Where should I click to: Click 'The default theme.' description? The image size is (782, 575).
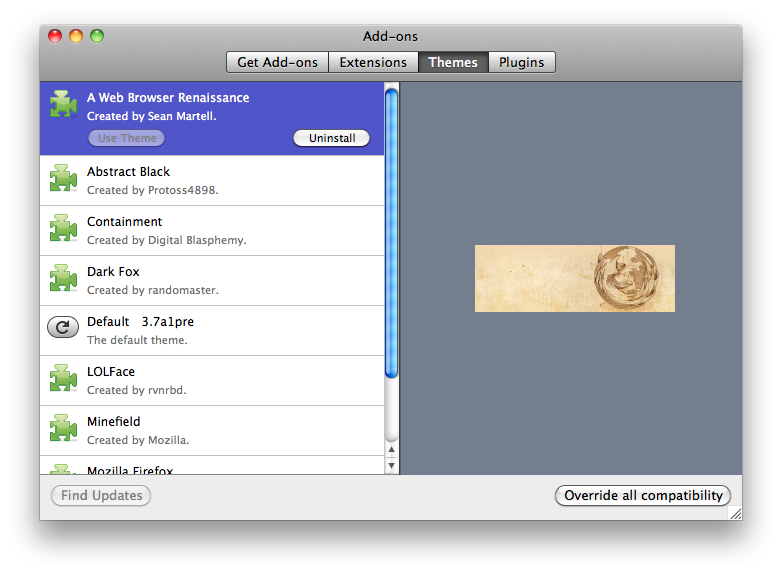coord(137,340)
